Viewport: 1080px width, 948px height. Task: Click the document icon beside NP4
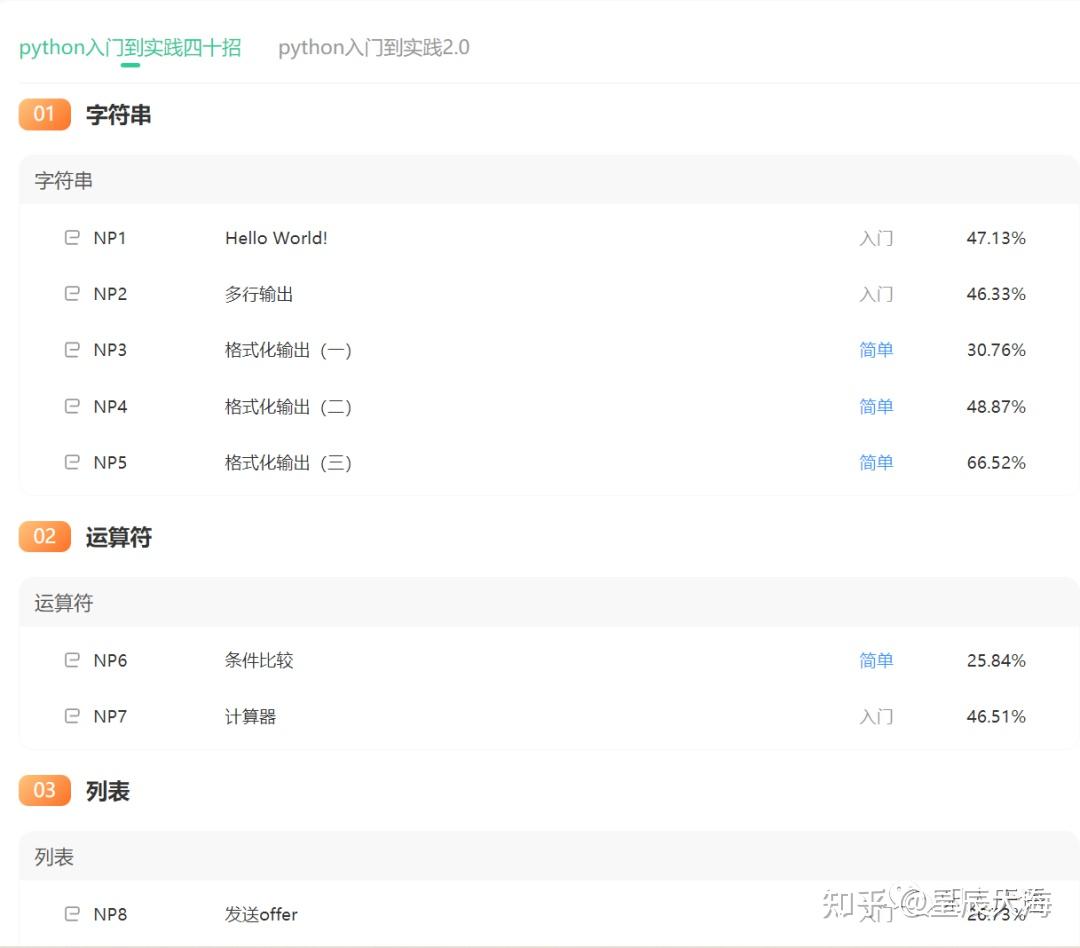tap(72, 406)
